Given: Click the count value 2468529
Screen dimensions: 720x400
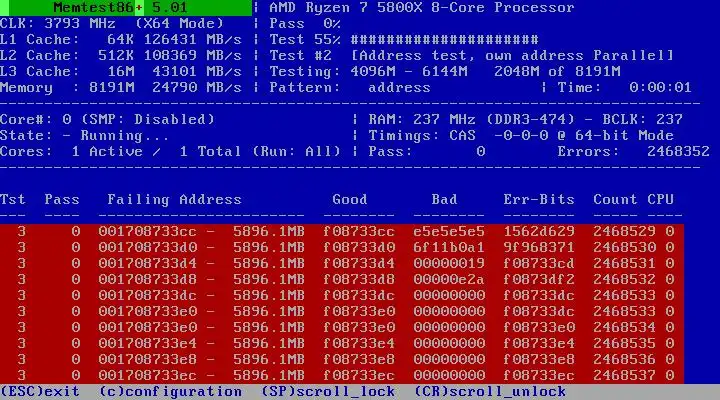Looking at the screenshot, I should (x=624, y=231).
